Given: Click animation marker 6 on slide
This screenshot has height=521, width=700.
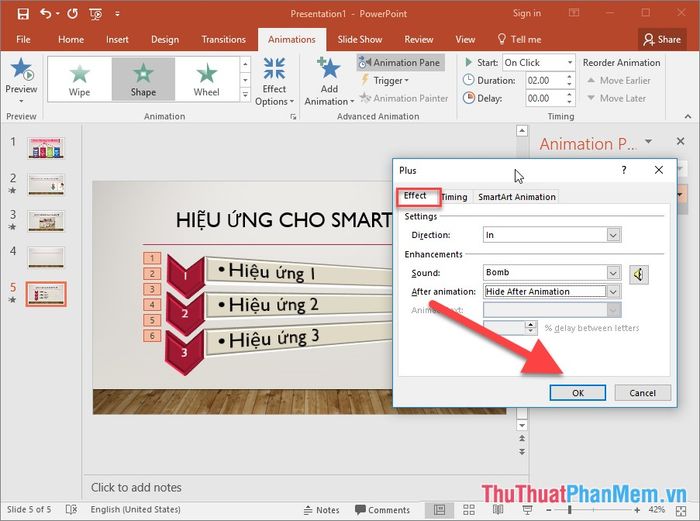Looking at the screenshot, I should click(152, 336).
